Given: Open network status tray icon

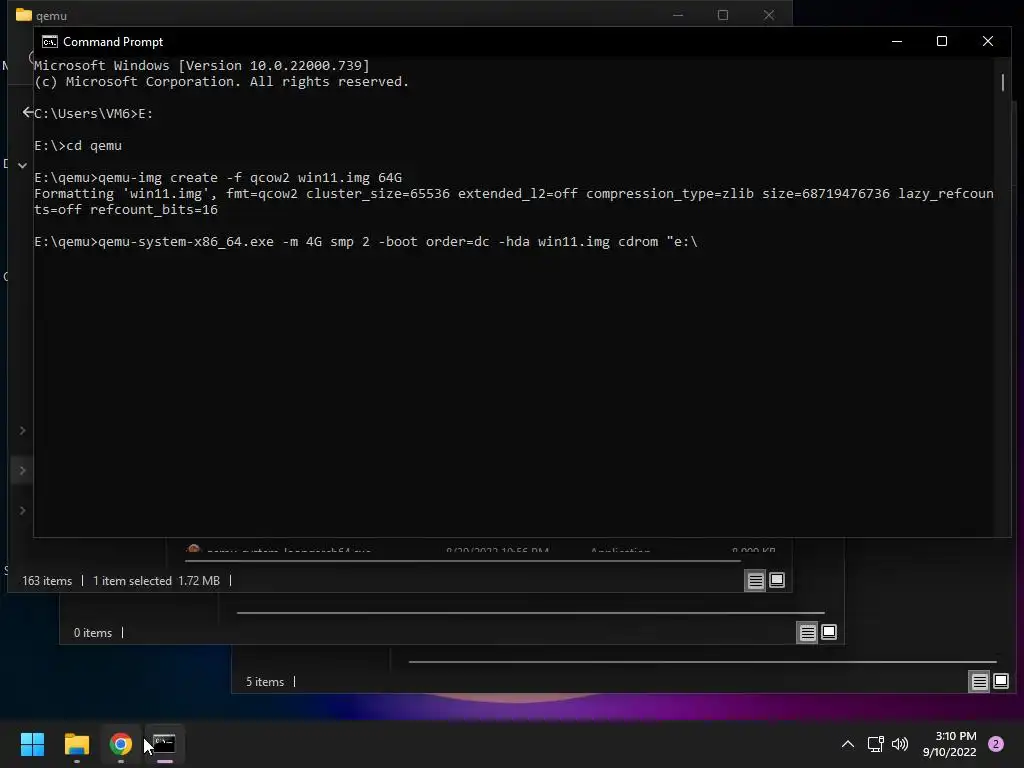Looking at the screenshot, I should 875,744.
